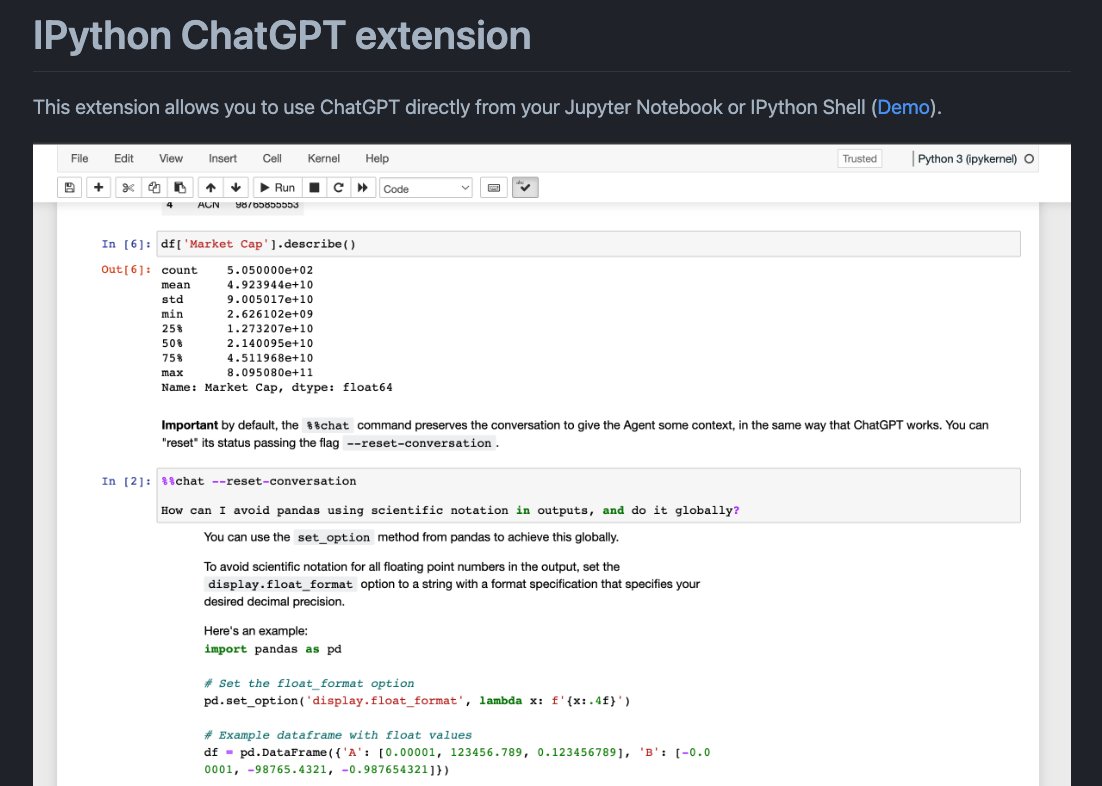Click the --reset-conversation inline code in markdown
The height and width of the screenshot is (786, 1102).
point(419,443)
